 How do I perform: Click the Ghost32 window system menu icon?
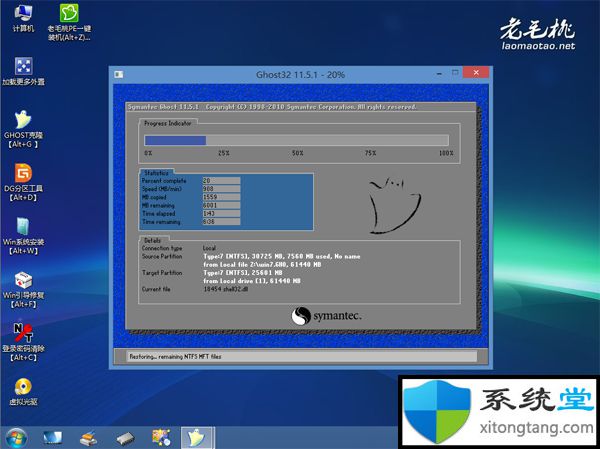[x=119, y=74]
